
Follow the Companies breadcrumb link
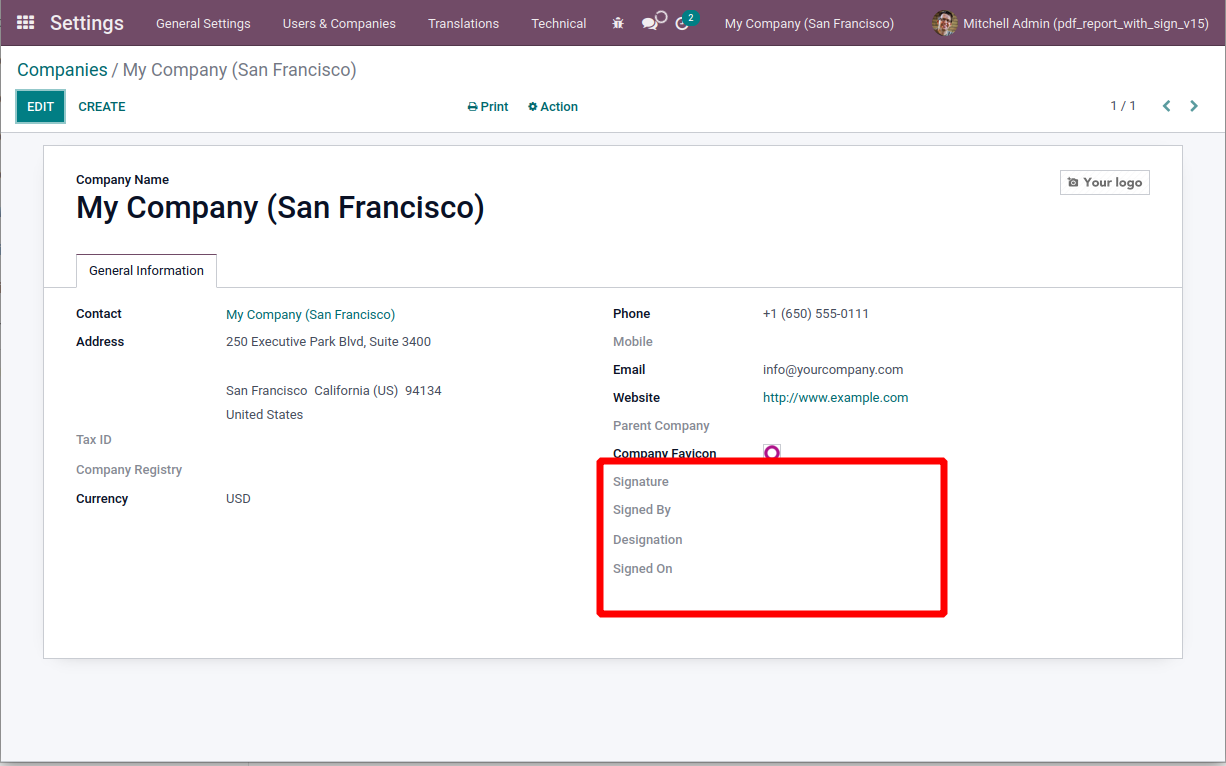pyautogui.click(x=62, y=70)
